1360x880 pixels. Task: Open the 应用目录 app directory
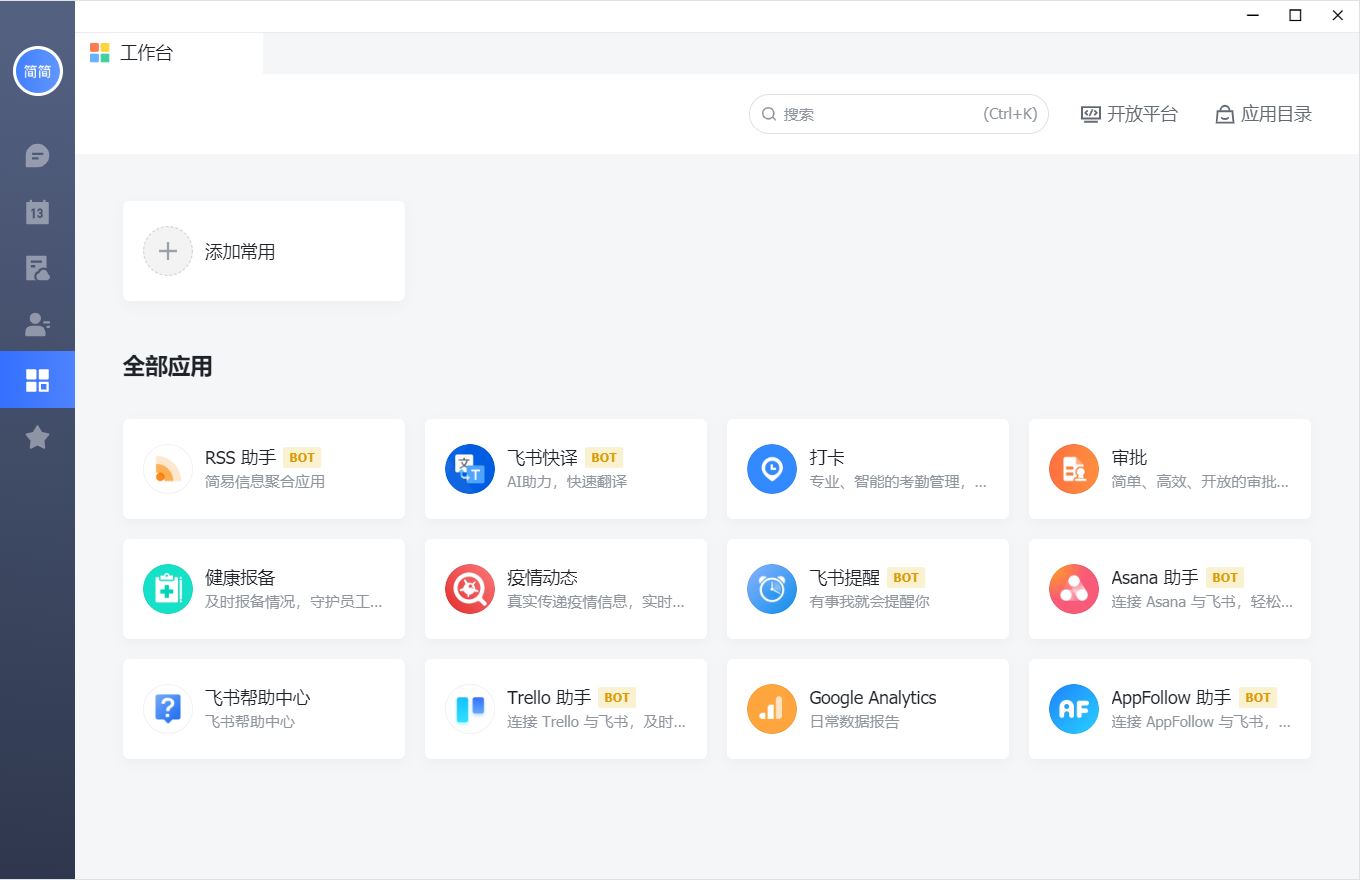point(1263,113)
